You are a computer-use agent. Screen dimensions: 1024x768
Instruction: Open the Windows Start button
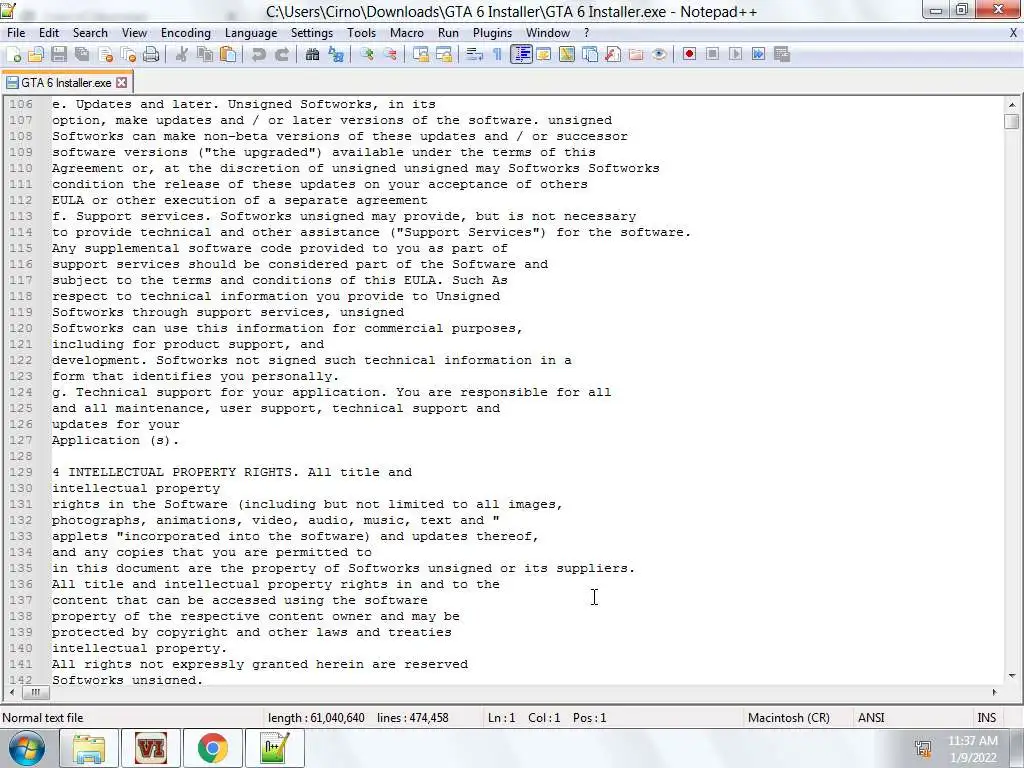click(27, 748)
